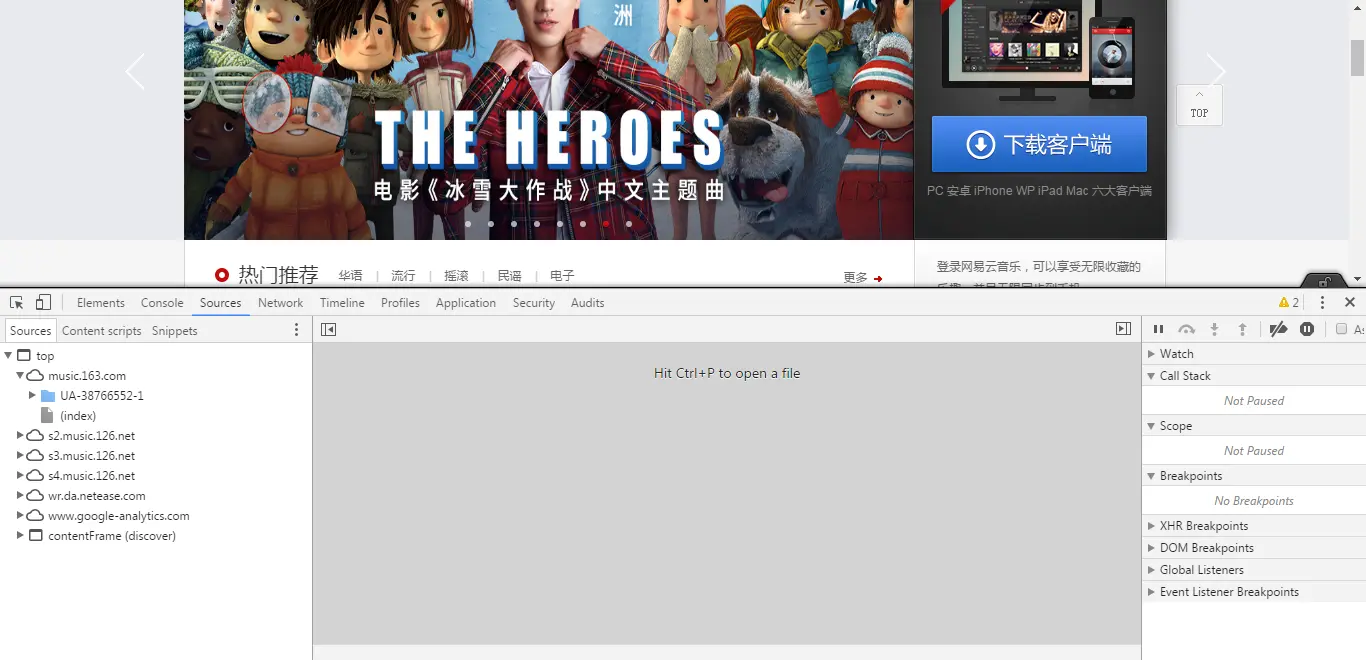Switch to the Timeline tab

(x=342, y=302)
